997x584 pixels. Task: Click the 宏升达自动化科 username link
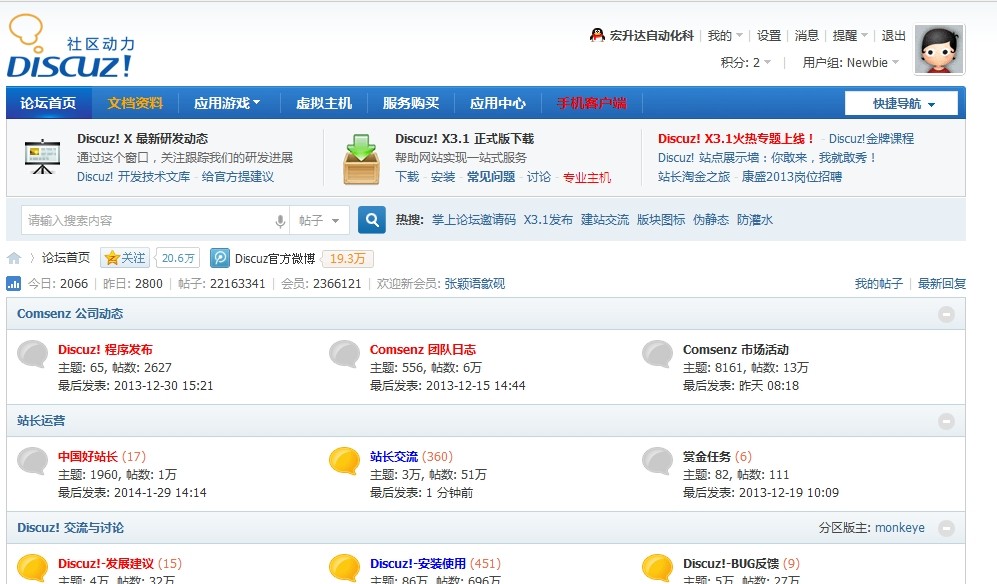652,36
